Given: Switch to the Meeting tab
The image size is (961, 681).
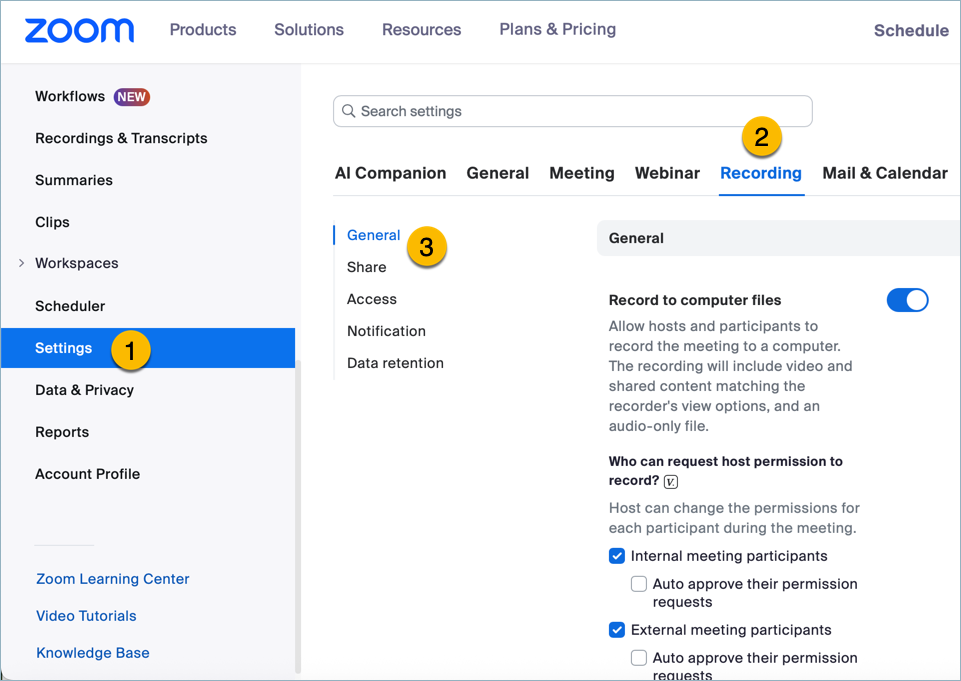Looking at the screenshot, I should click(x=582, y=173).
